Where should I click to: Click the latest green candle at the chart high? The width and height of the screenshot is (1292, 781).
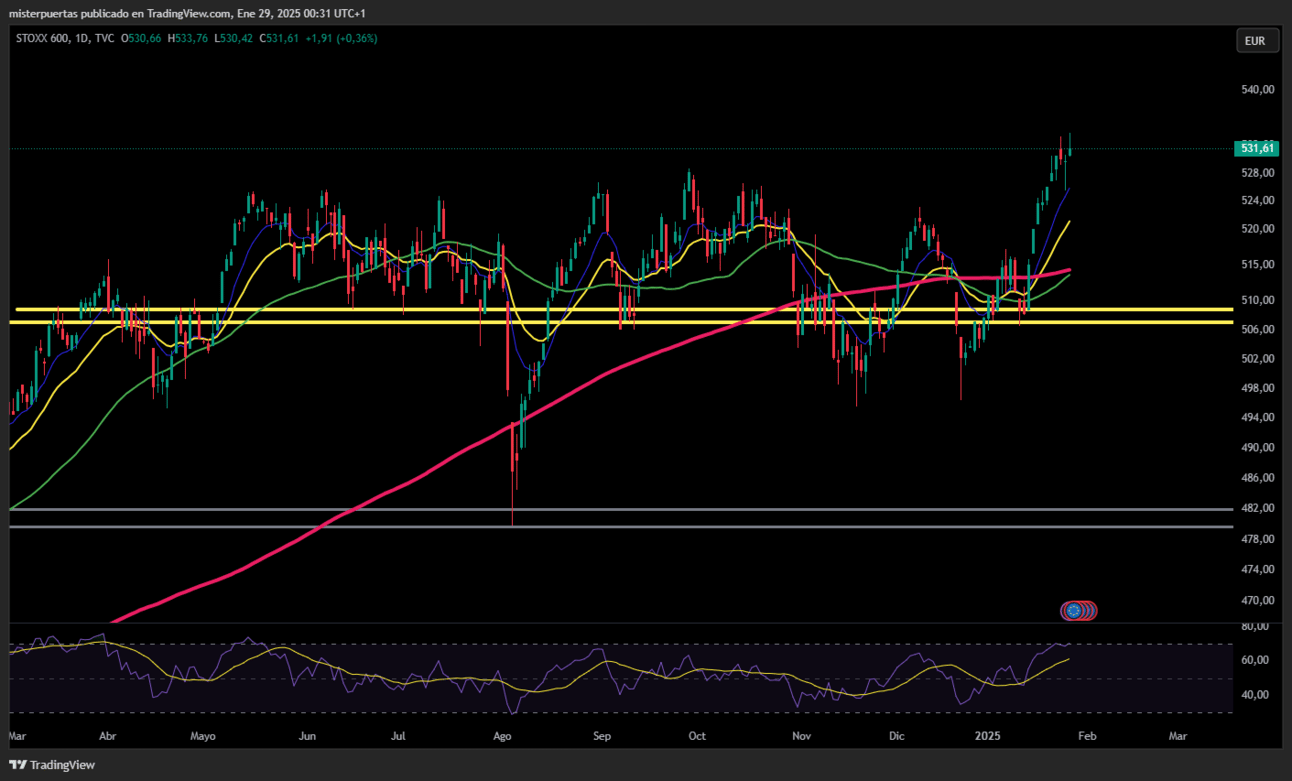coord(1070,146)
